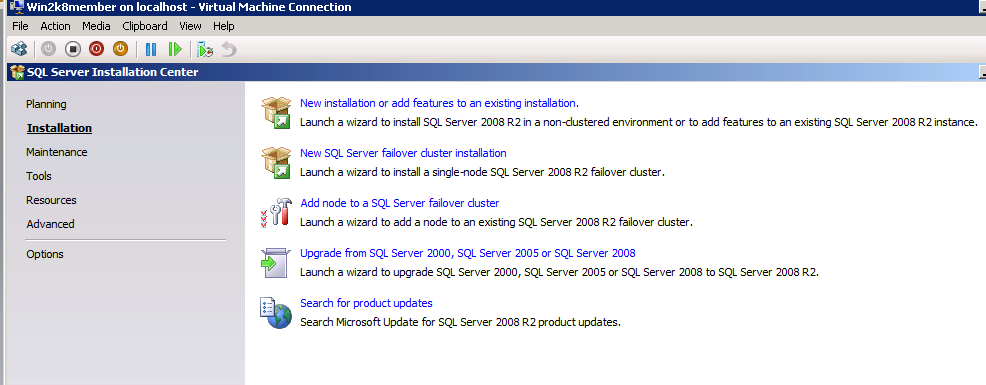Turn off the virtual machine with the stop icon

click(x=73, y=48)
